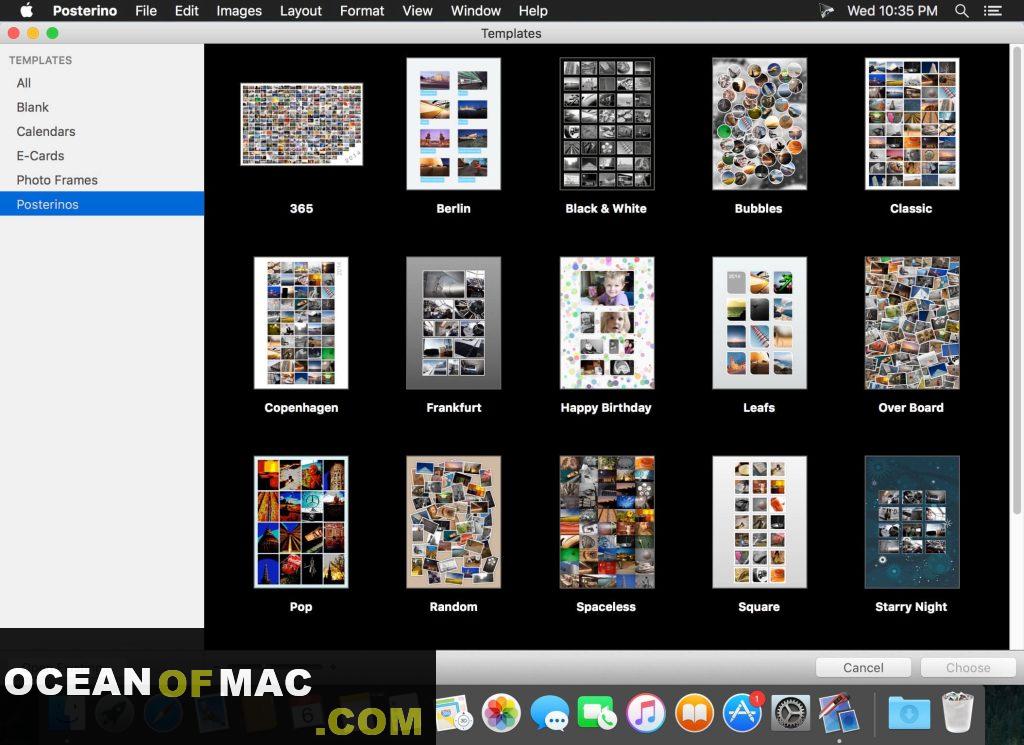Click the clock showing Wed 10:35 PM
The height and width of the screenshot is (745, 1024).
[x=892, y=10]
